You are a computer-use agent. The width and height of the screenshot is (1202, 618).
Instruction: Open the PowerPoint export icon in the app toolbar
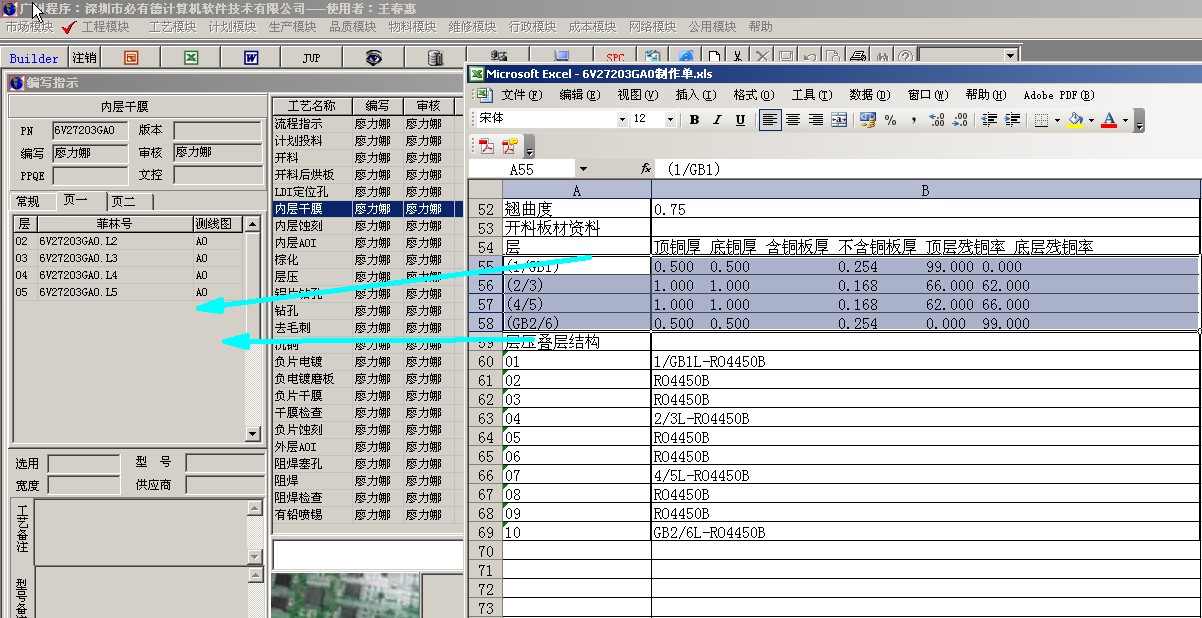coord(131,58)
